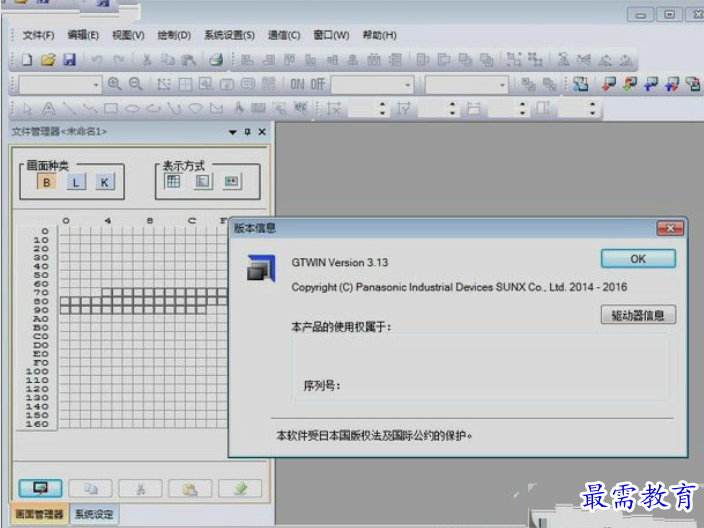Click the scissors button at file manager bottom
704x528 pixels.
pos(141,488)
